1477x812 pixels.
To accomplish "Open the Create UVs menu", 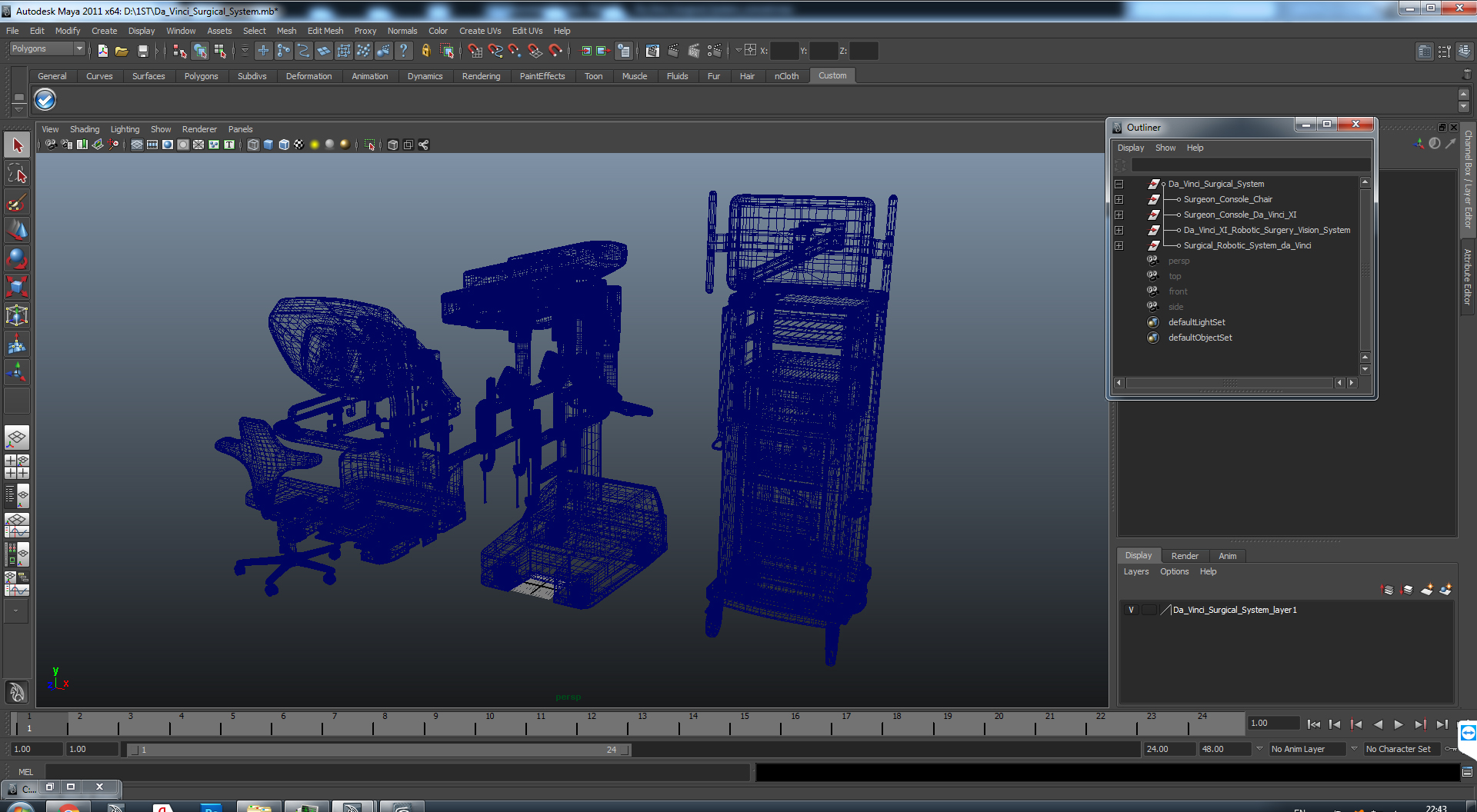I will [x=480, y=31].
